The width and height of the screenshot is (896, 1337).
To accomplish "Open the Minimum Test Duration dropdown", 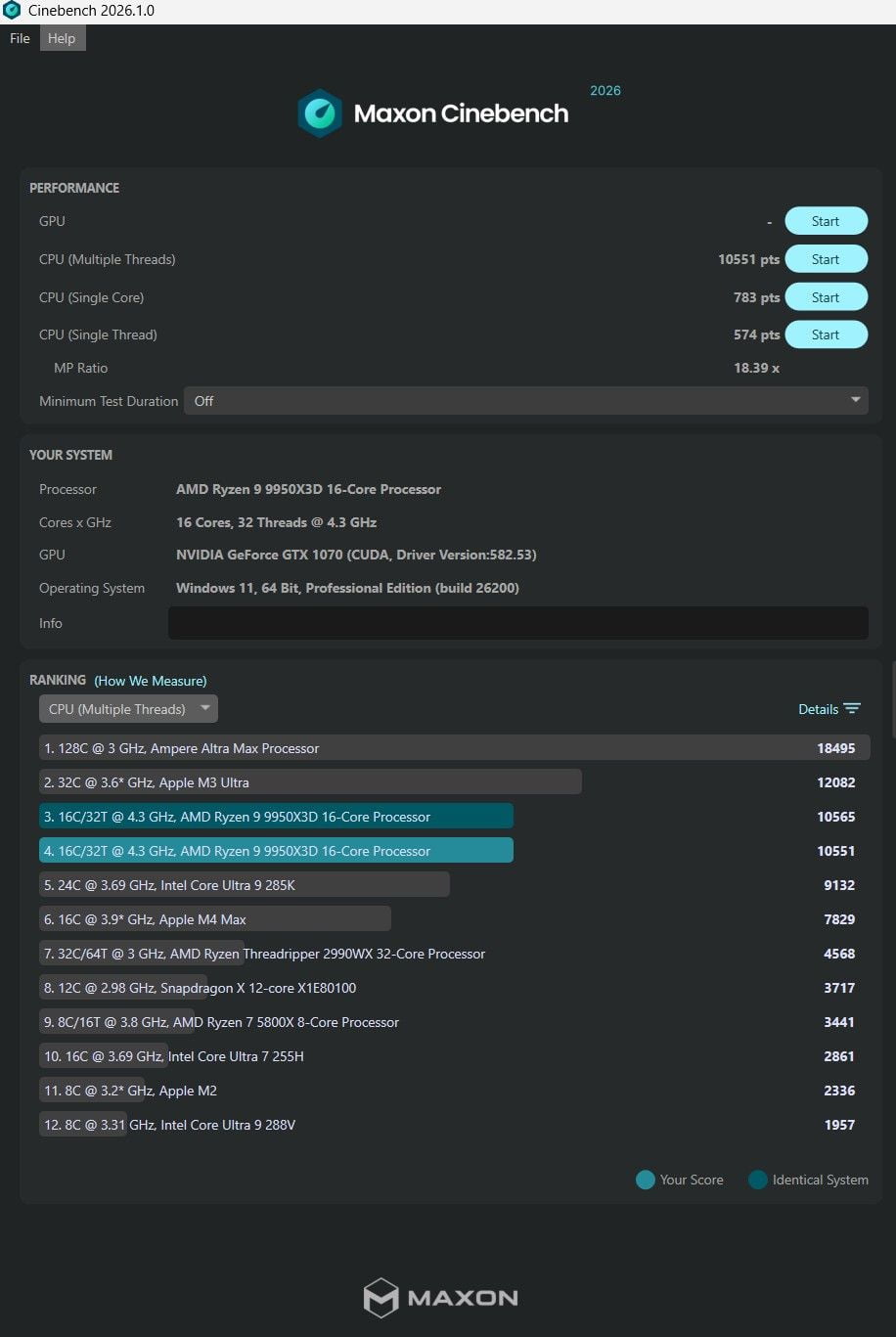I will 526,401.
